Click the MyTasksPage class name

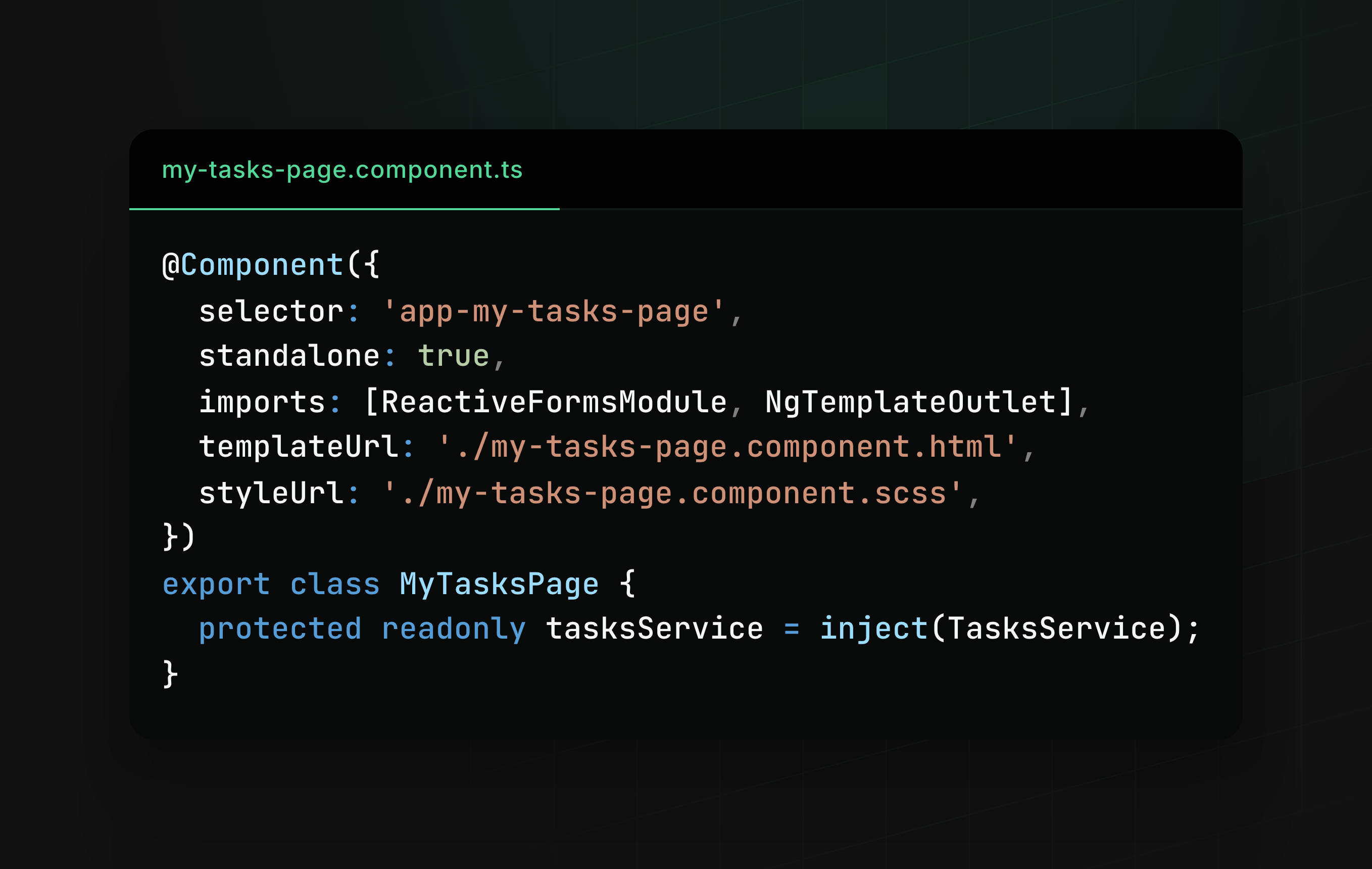point(499,584)
